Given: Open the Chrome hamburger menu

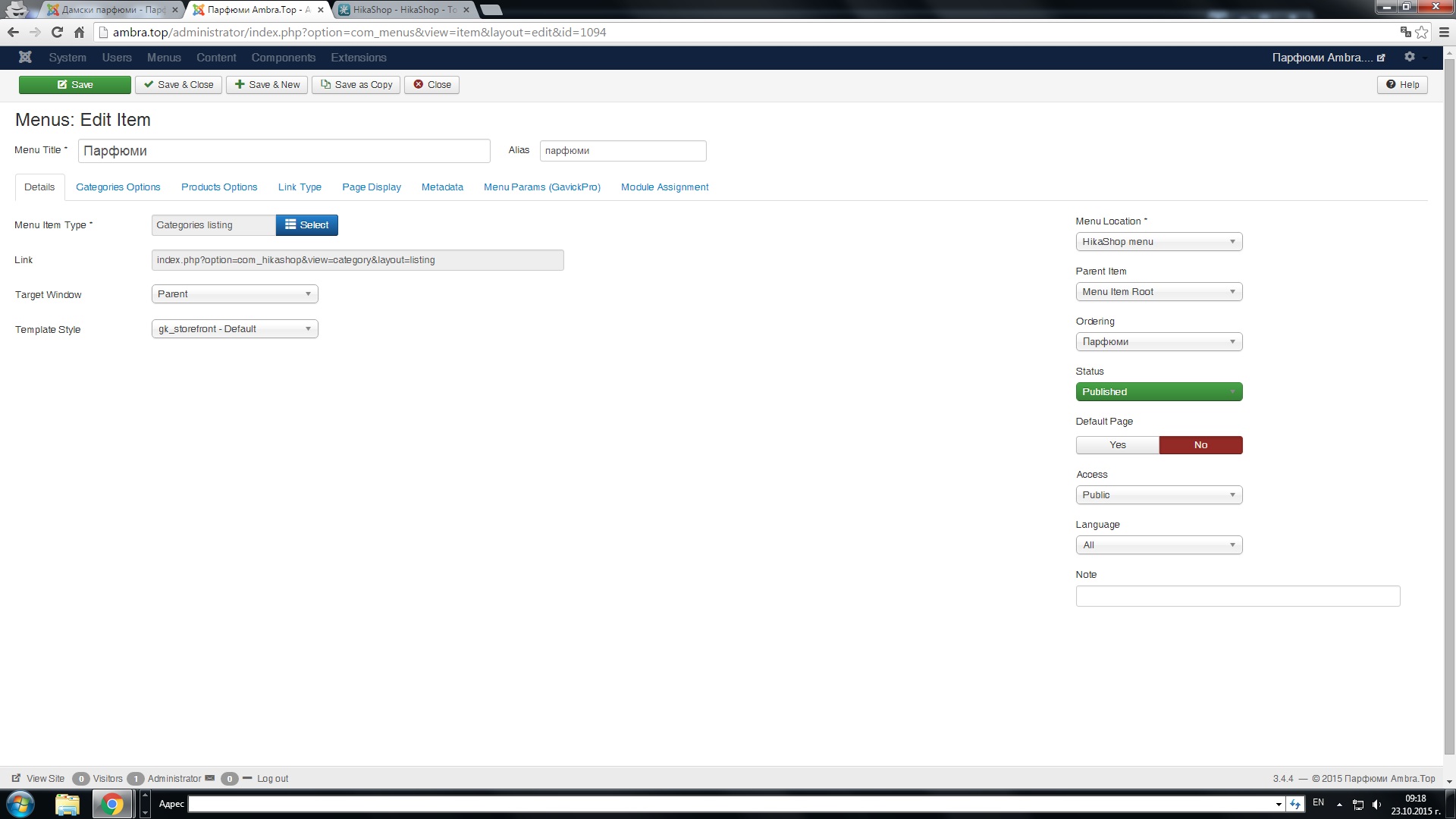Looking at the screenshot, I should click(x=1444, y=32).
